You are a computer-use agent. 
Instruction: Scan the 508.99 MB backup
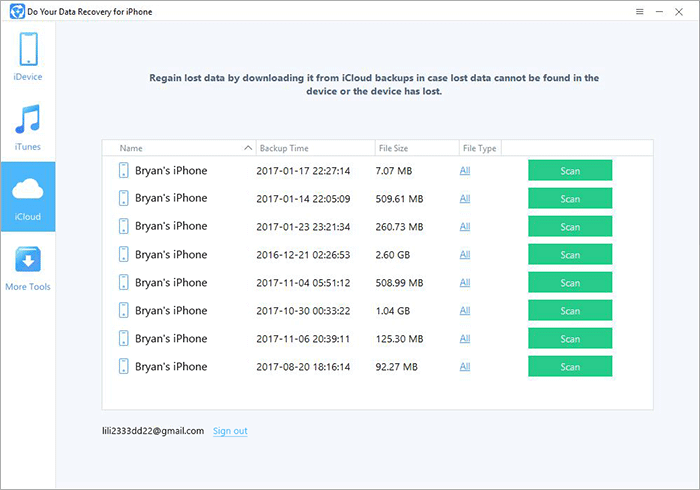coord(570,282)
